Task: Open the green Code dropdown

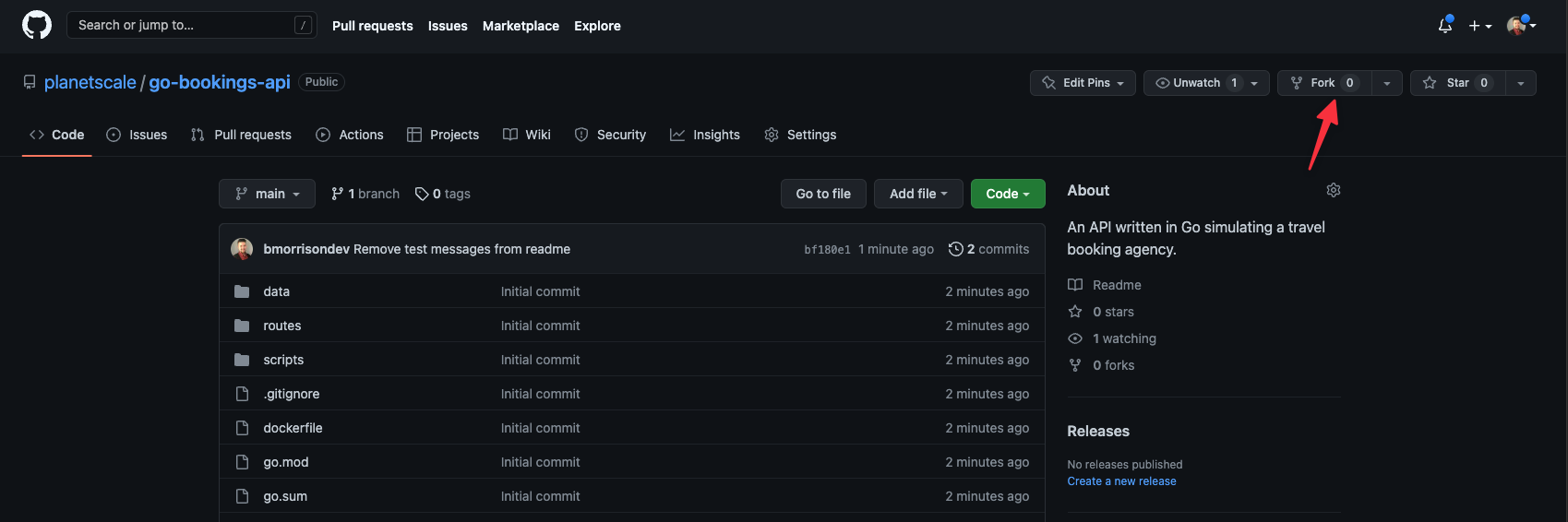Action: [1008, 194]
